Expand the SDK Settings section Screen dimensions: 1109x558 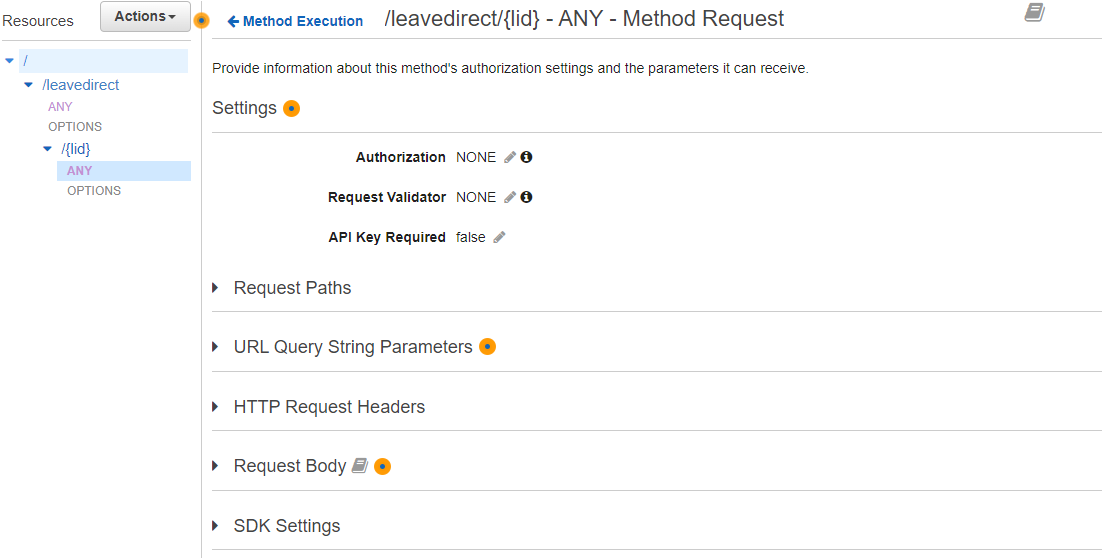pyautogui.click(x=215, y=525)
